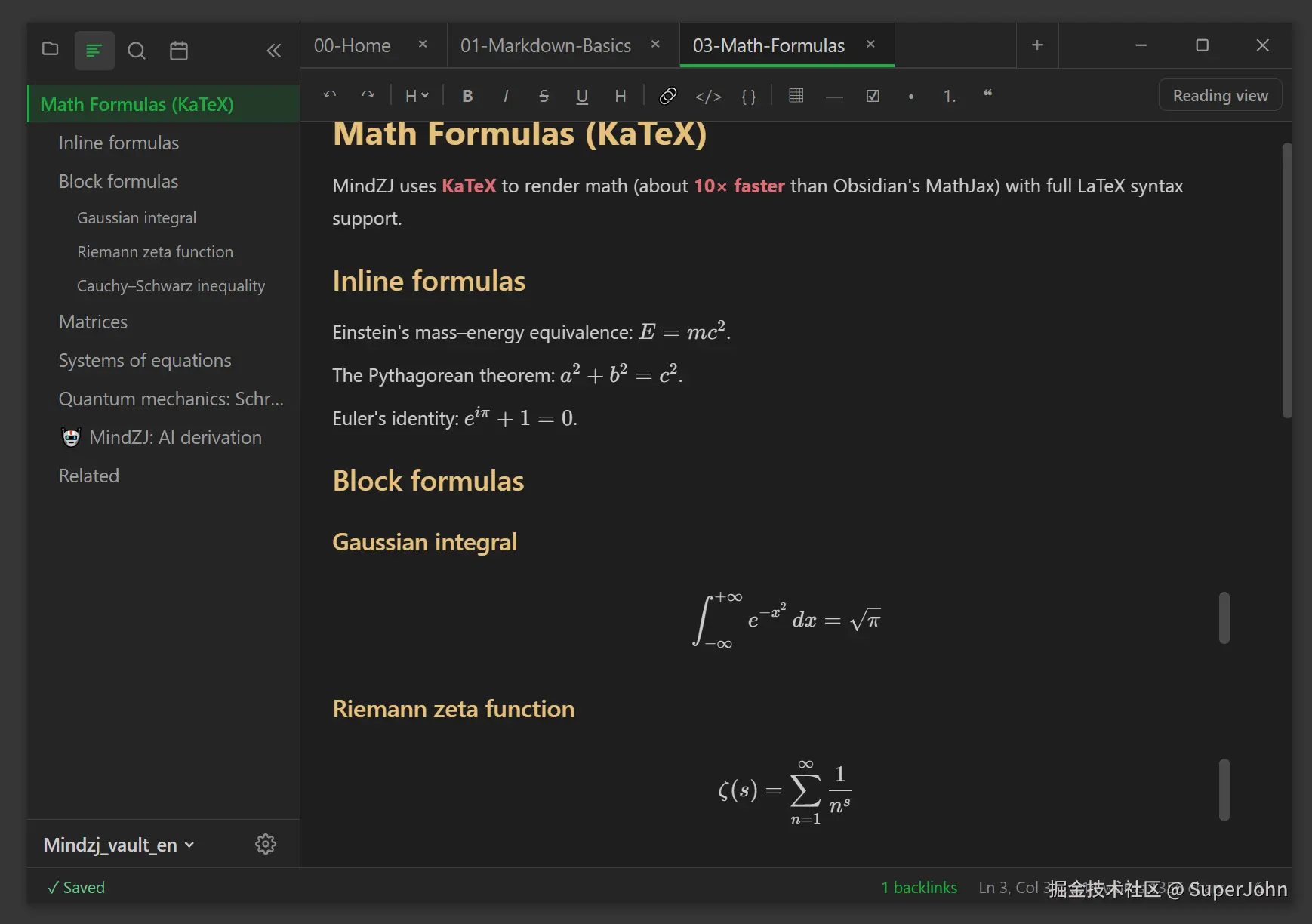Insert inline code
Viewport: 1312px width, 924px height.
[x=708, y=95]
